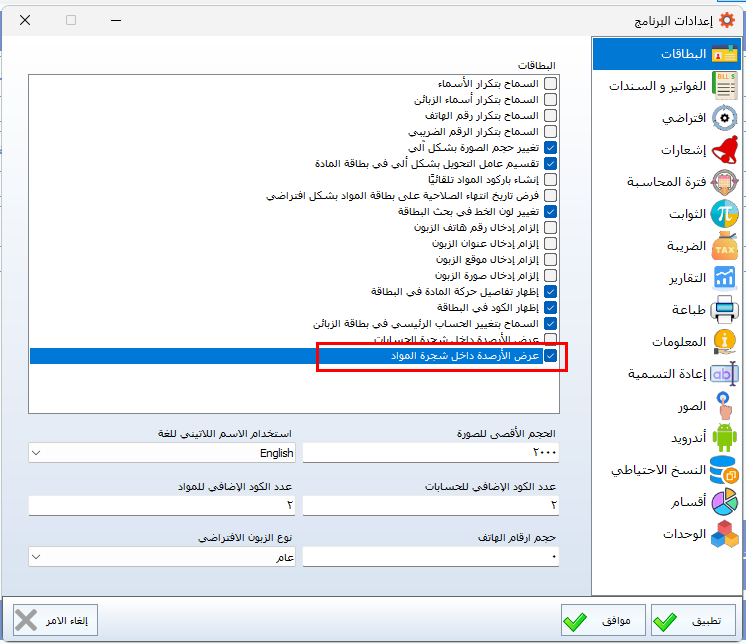This screenshot has width=746, height=644.
Task: Open the الثوابت pi icon
Action: pos(725,214)
